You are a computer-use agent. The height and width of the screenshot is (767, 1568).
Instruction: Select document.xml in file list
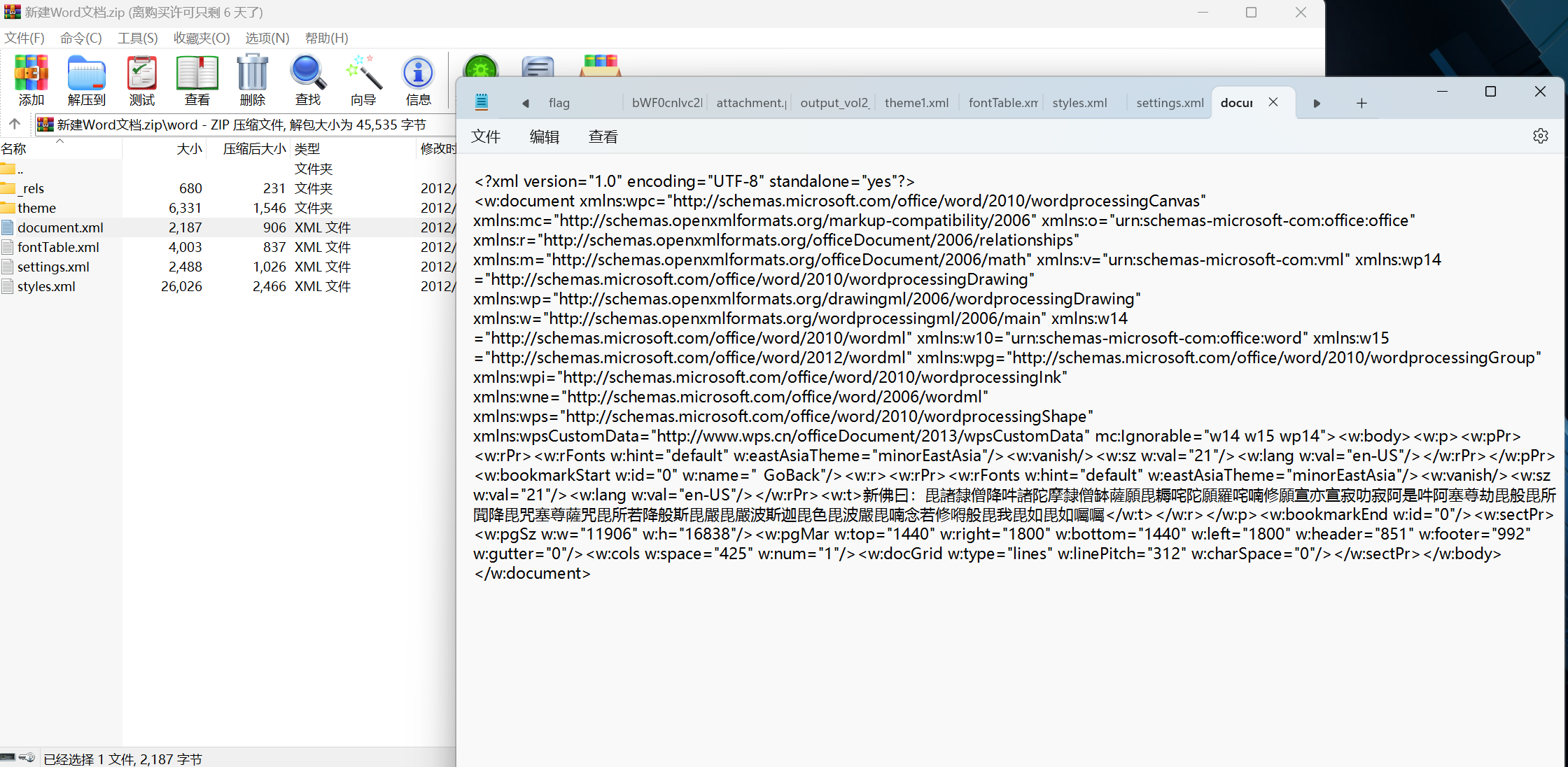click(227, 227)
